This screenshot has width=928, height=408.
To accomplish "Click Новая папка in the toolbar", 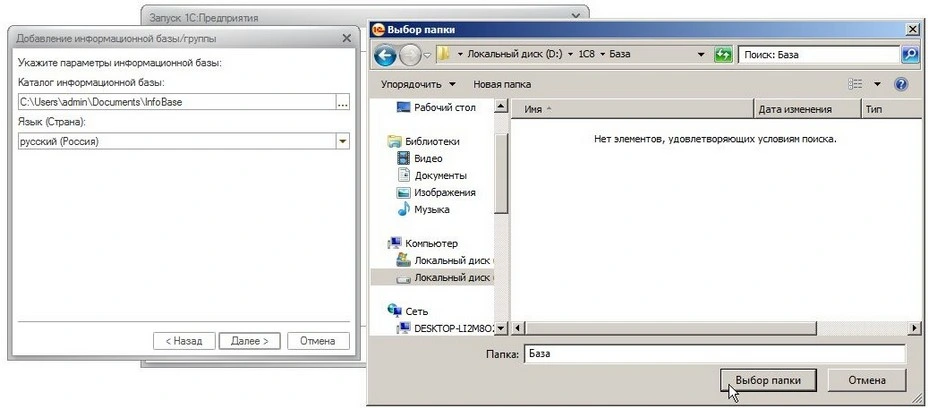I will click(502, 84).
